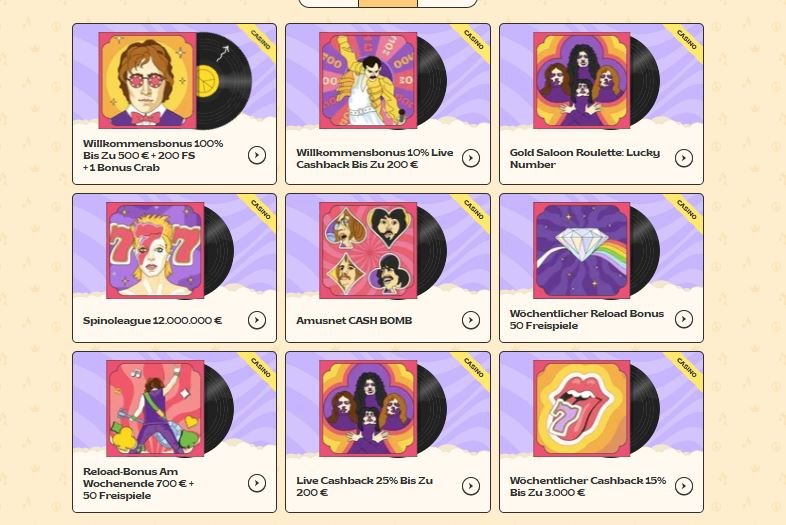Viewport: 786px width, 525px height.
Task: Click the CASINO ribbon on the Spinoleague card
Action: pos(261,209)
